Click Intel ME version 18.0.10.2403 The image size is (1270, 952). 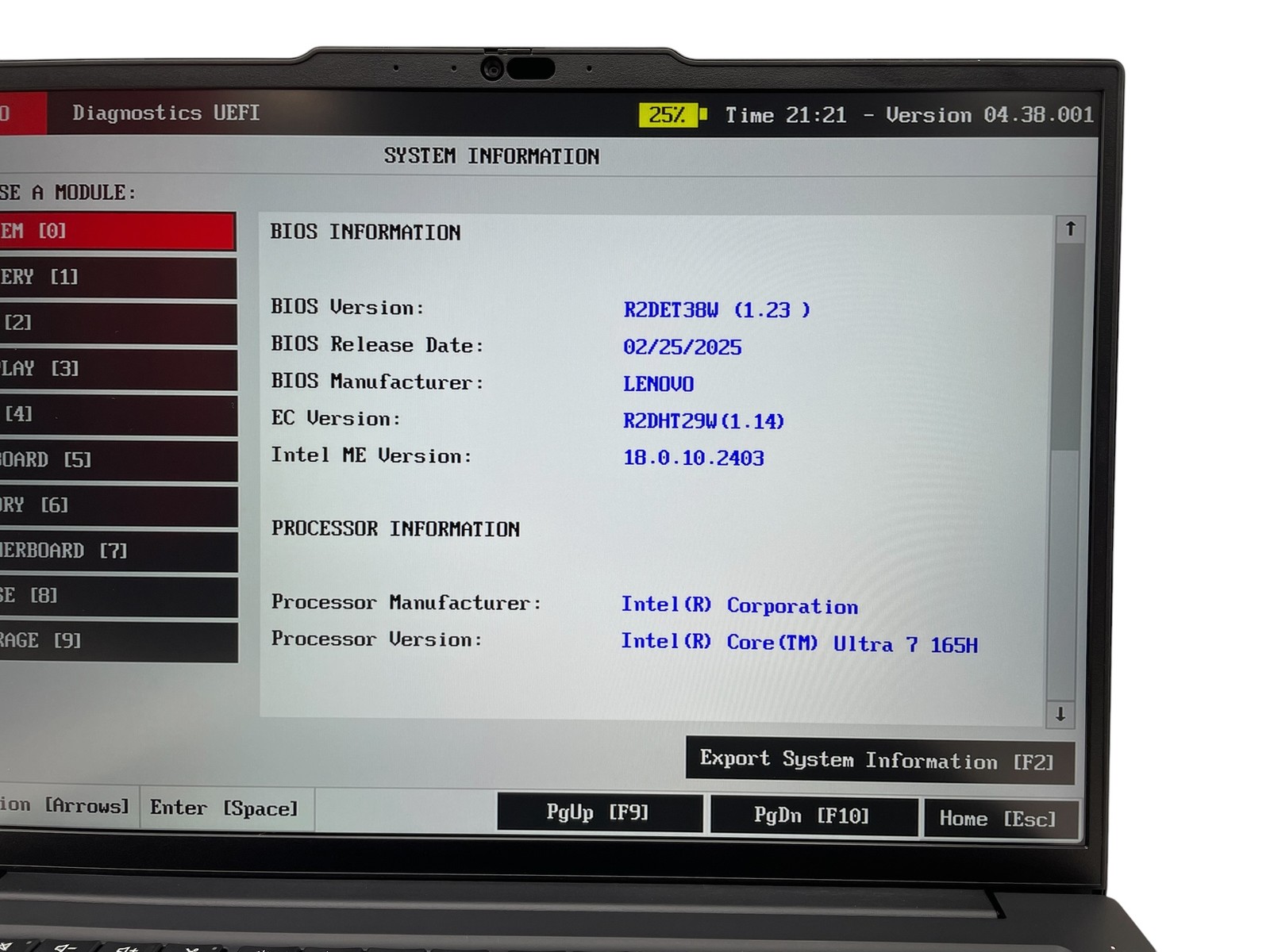click(693, 458)
